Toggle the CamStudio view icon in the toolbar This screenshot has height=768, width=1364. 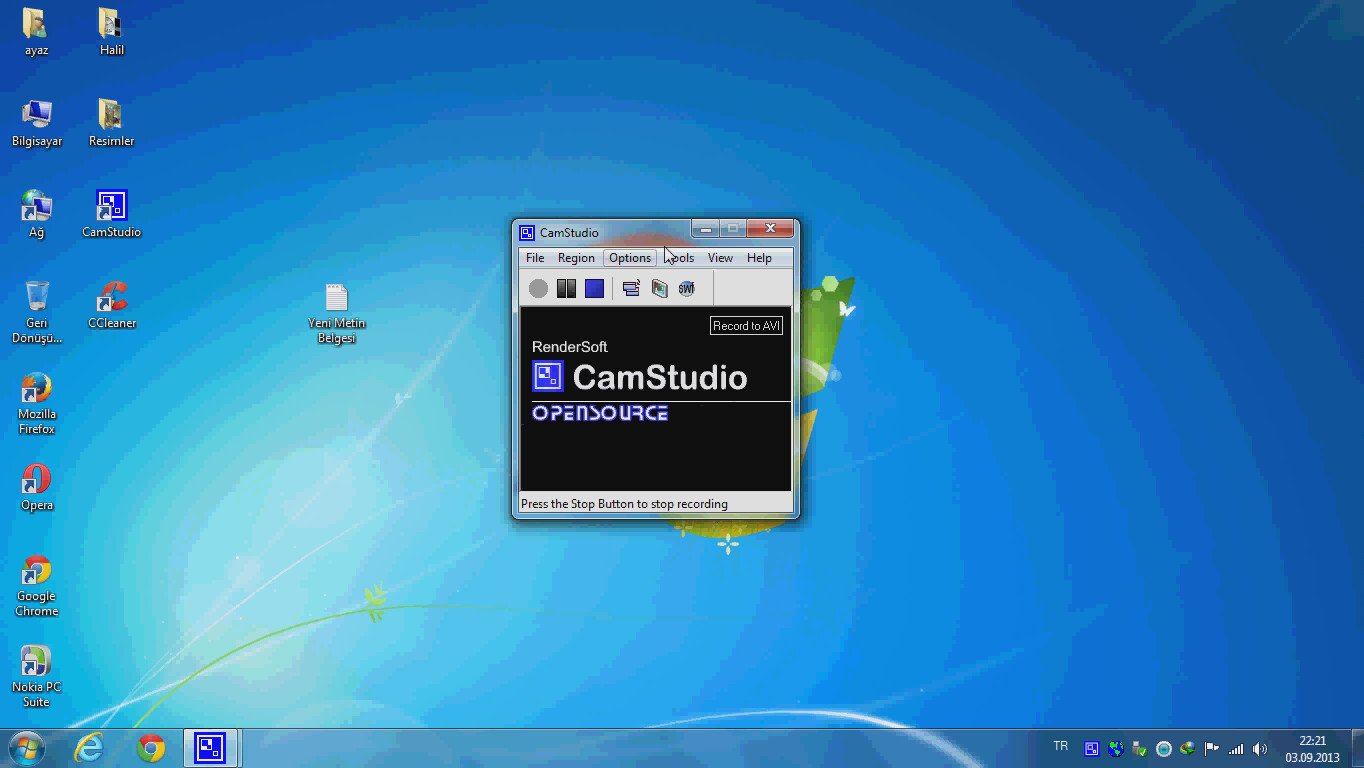[x=631, y=288]
